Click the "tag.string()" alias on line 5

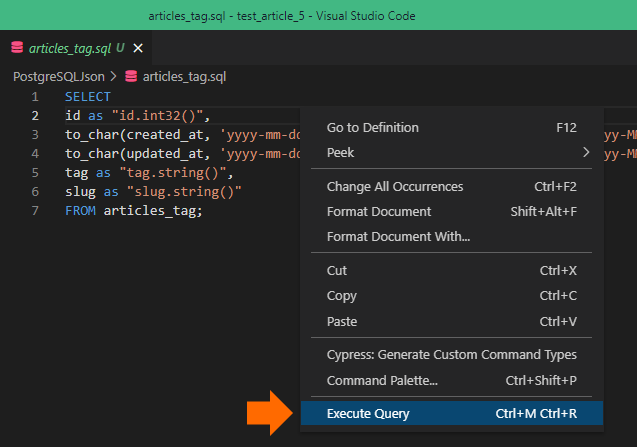[173, 173]
